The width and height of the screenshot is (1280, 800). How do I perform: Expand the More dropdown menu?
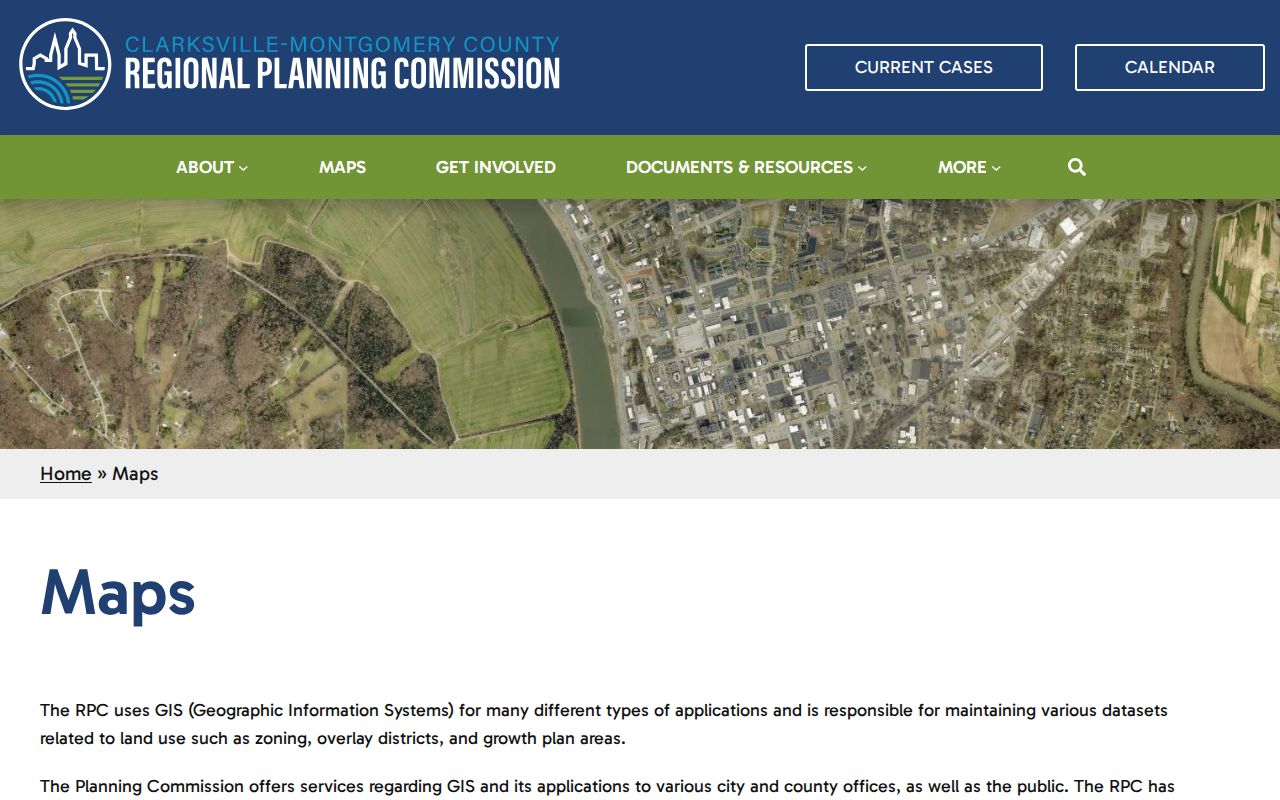tap(969, 167)
